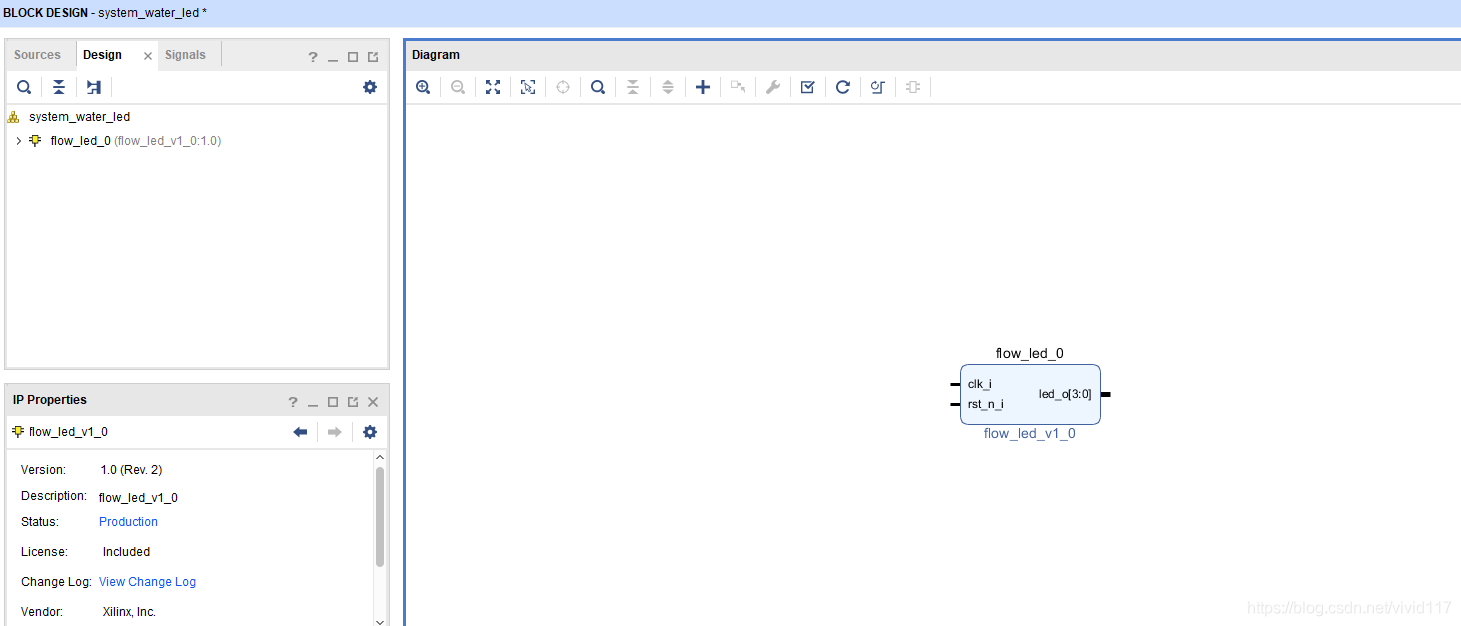Float the Design panel
The image size is (1461, 626).
pos(373,57)
